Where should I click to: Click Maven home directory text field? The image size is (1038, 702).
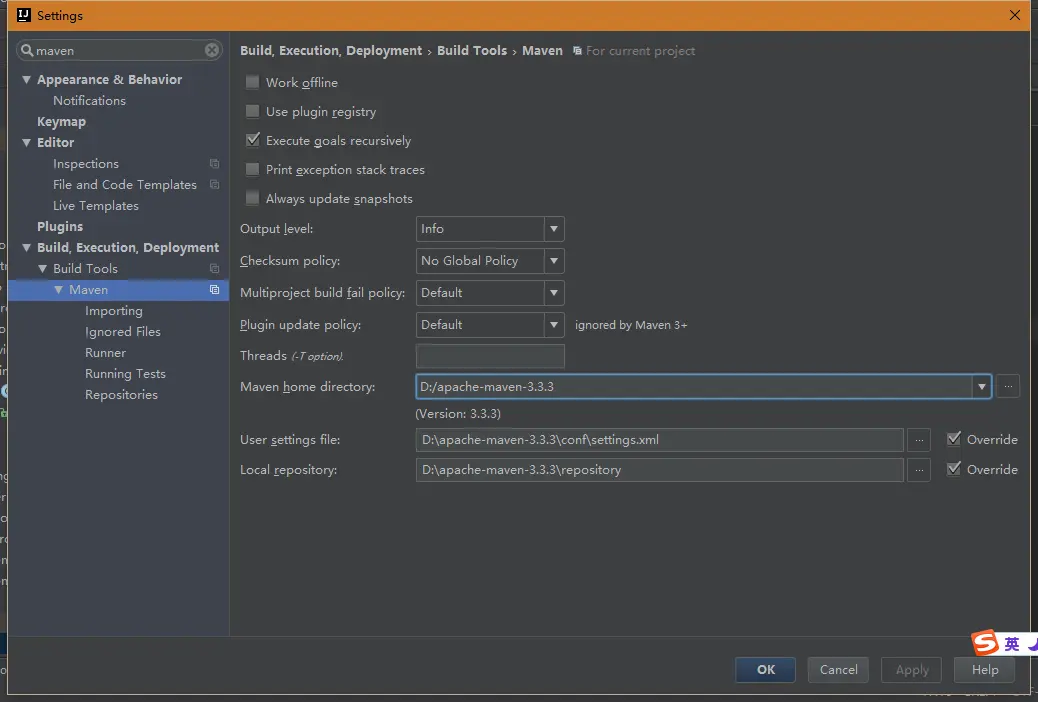(694, 387)
